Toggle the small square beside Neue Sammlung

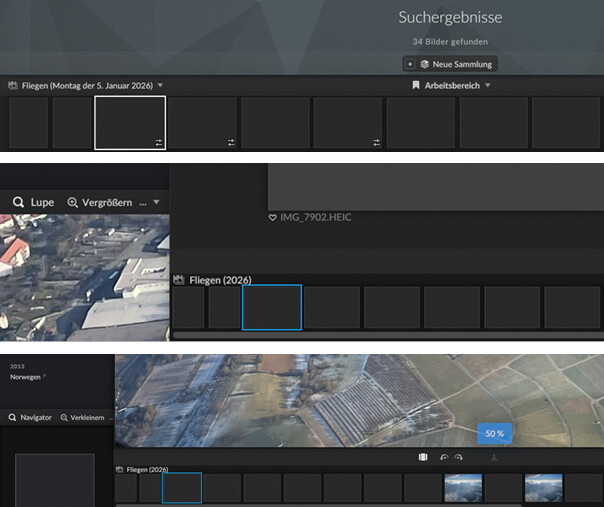tap(409, 64)
